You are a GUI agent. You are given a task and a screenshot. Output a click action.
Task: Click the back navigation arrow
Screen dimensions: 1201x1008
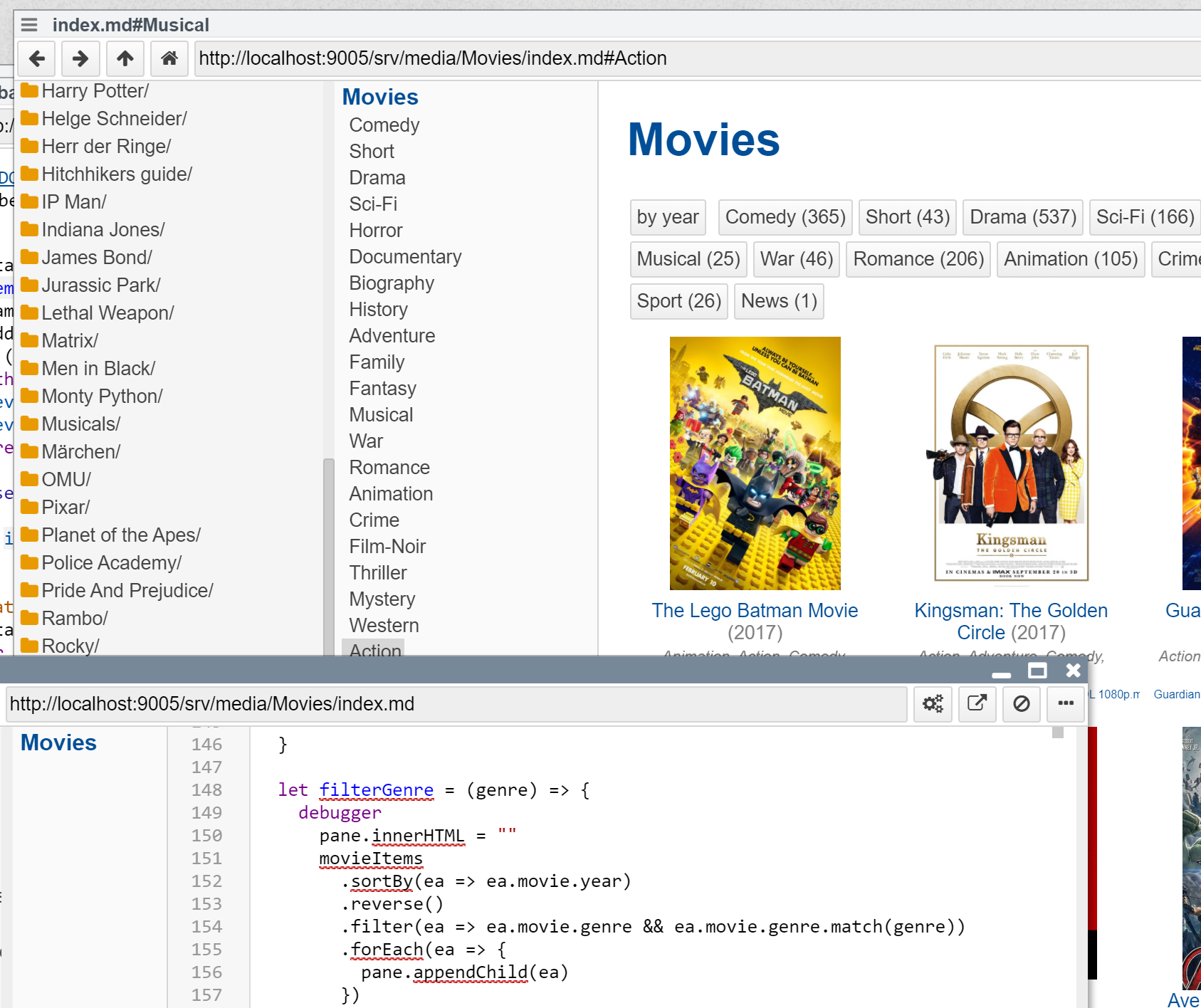36,58
